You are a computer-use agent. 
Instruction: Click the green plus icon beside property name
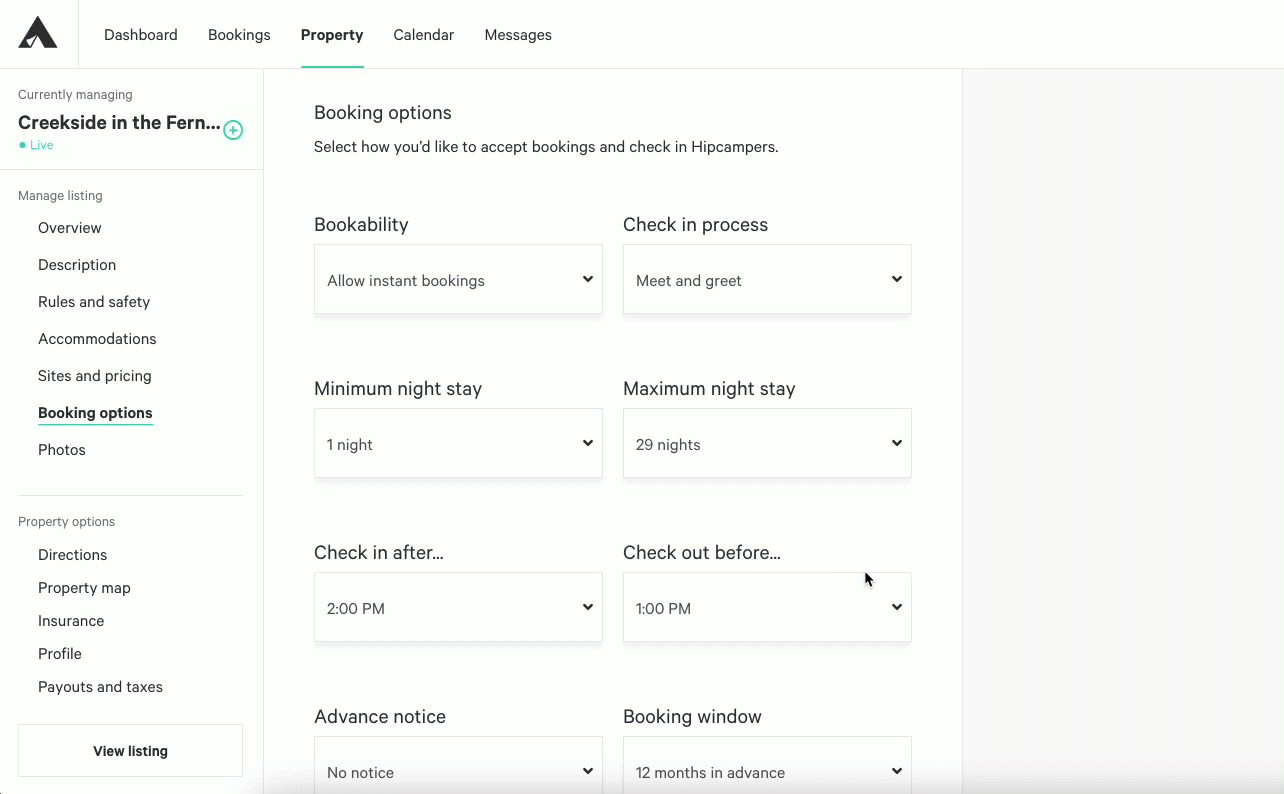(233, 130)
